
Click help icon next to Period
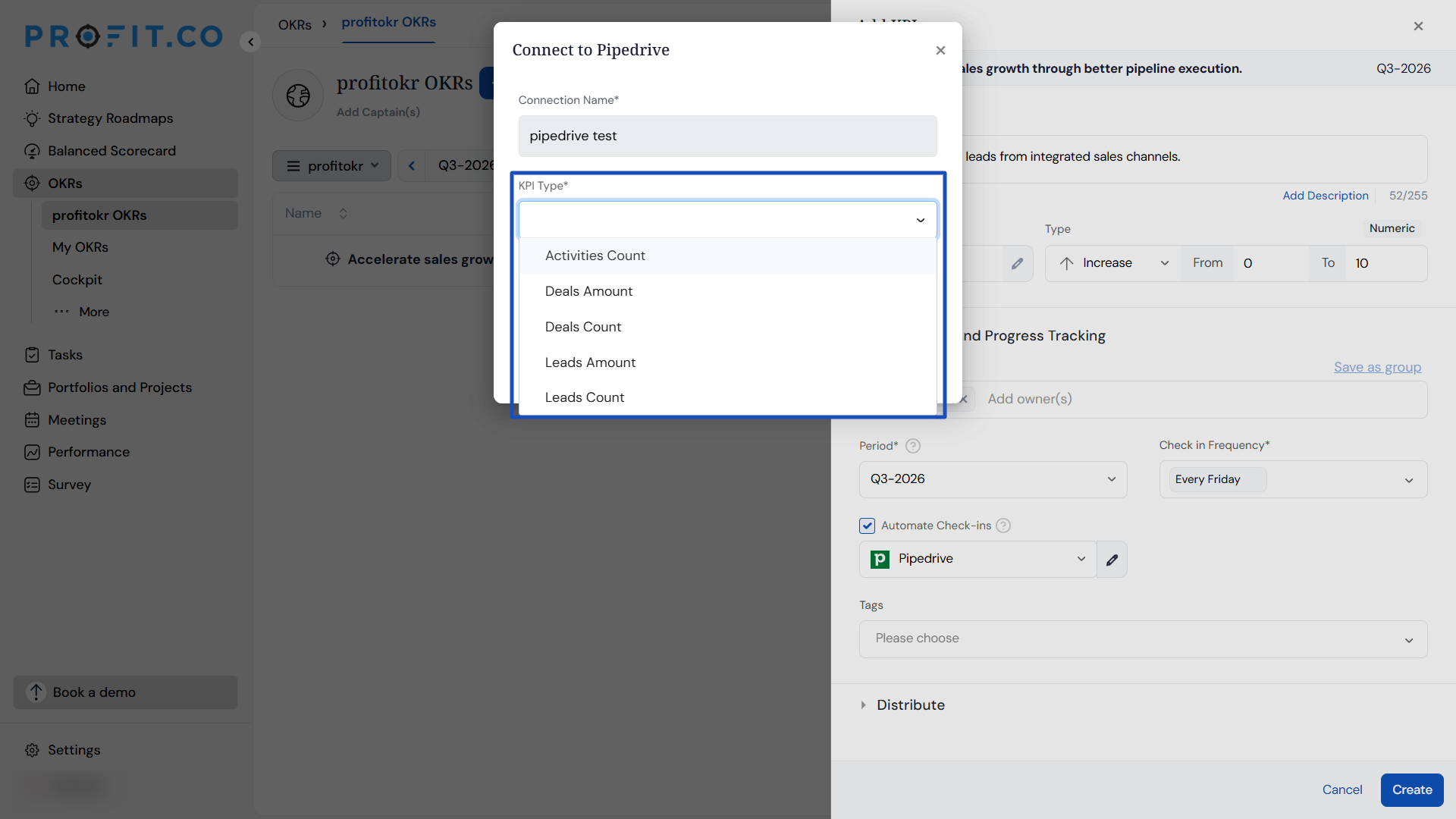pyautogui.click(x=913, y=446)
